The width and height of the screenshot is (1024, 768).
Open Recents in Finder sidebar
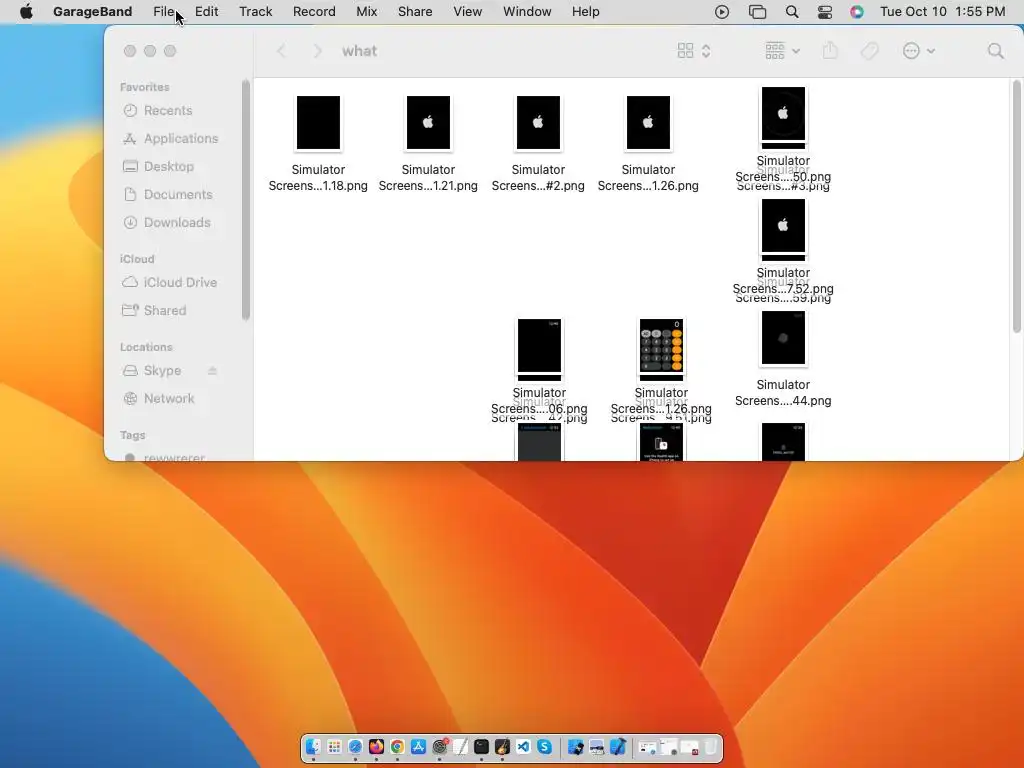tap(168, 110)
